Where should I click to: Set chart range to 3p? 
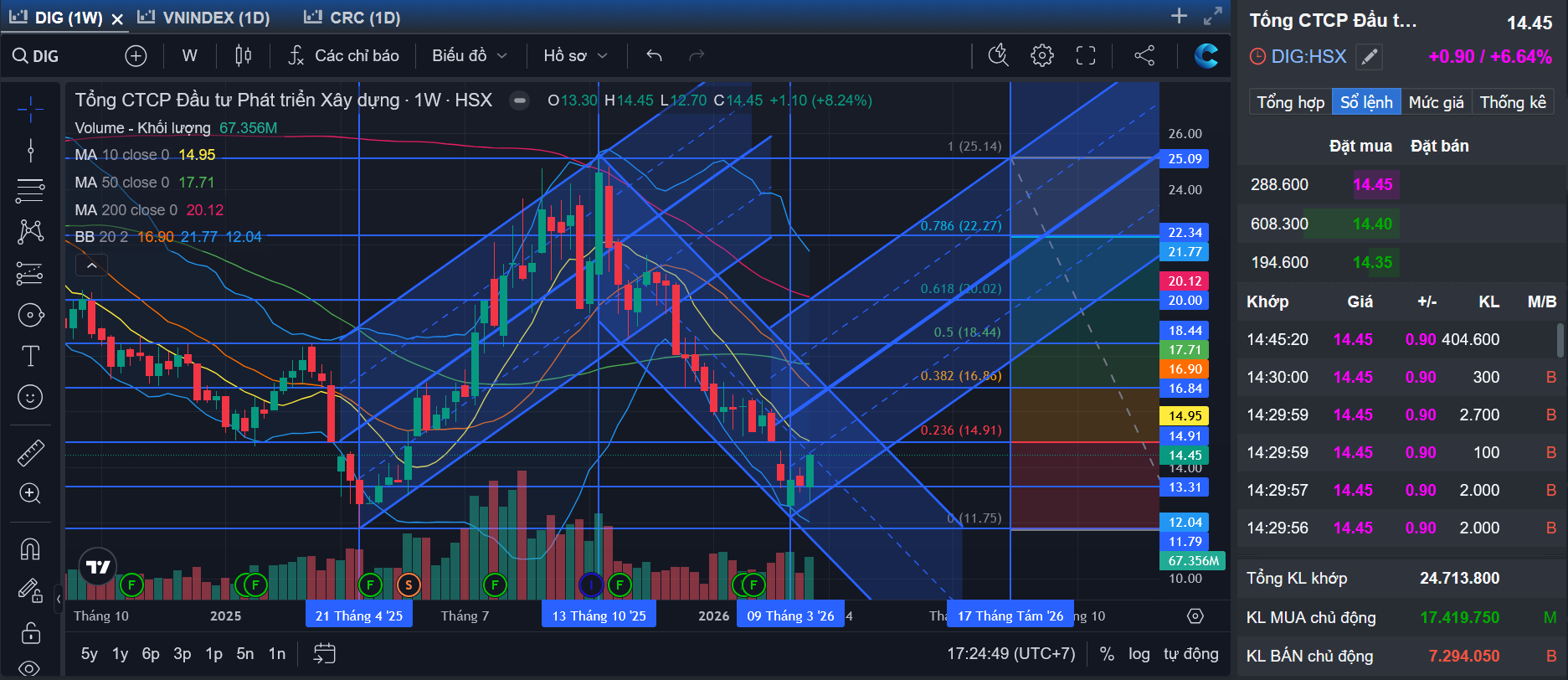coord(182,654)
